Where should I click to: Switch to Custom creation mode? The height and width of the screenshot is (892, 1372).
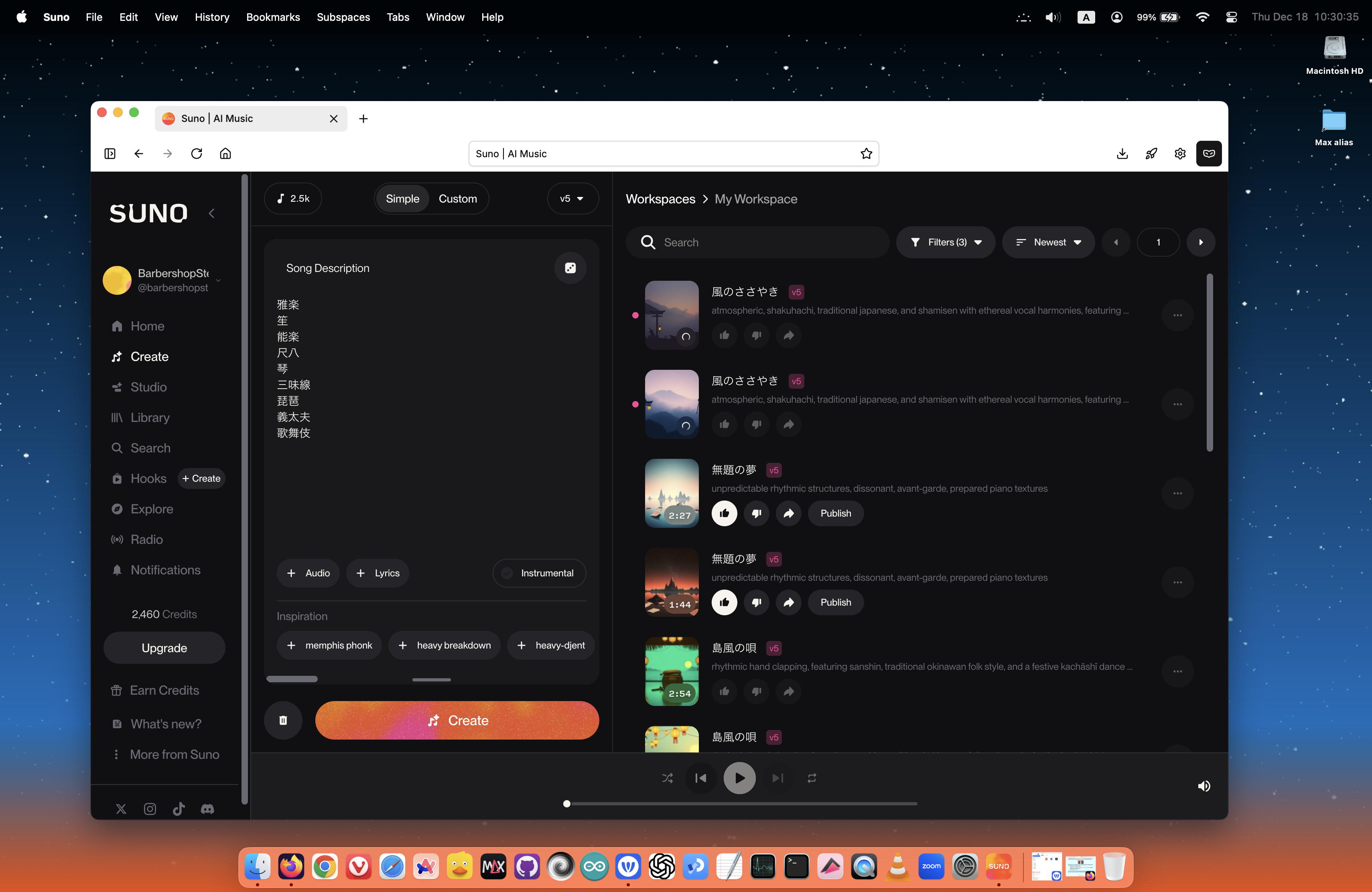pos(457,199)
